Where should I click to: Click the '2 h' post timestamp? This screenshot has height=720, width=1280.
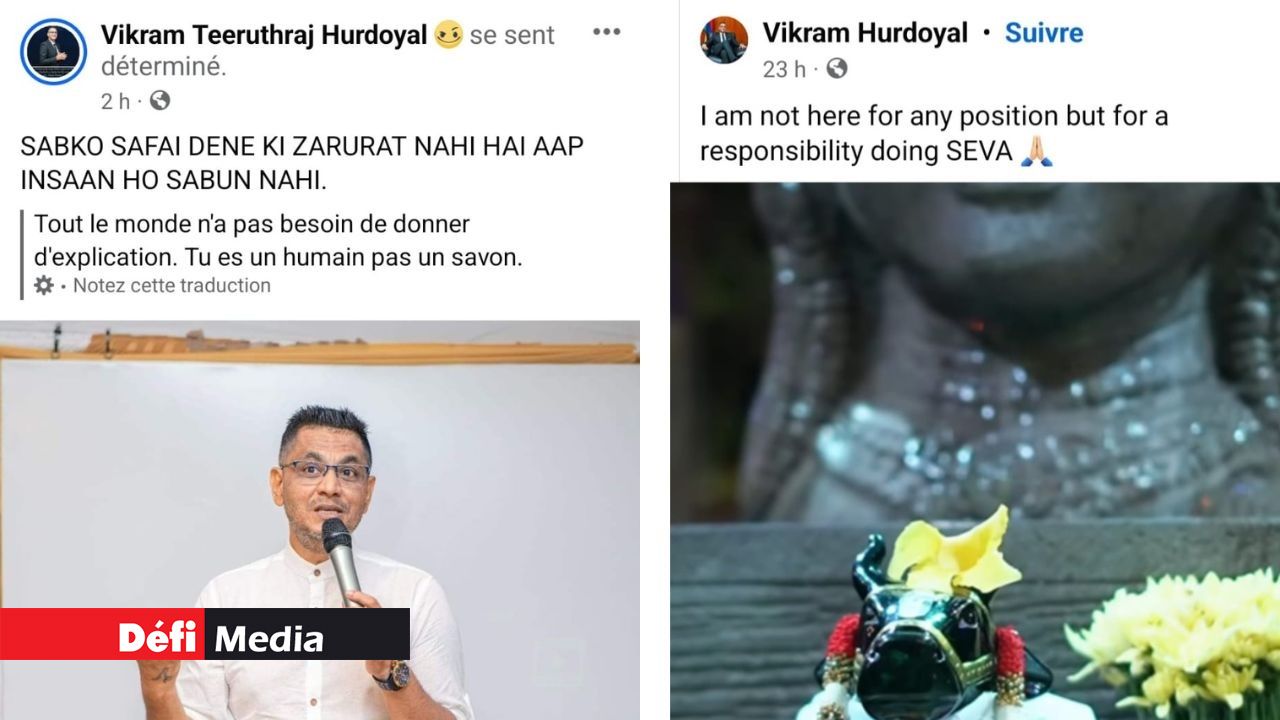(115, 101)
